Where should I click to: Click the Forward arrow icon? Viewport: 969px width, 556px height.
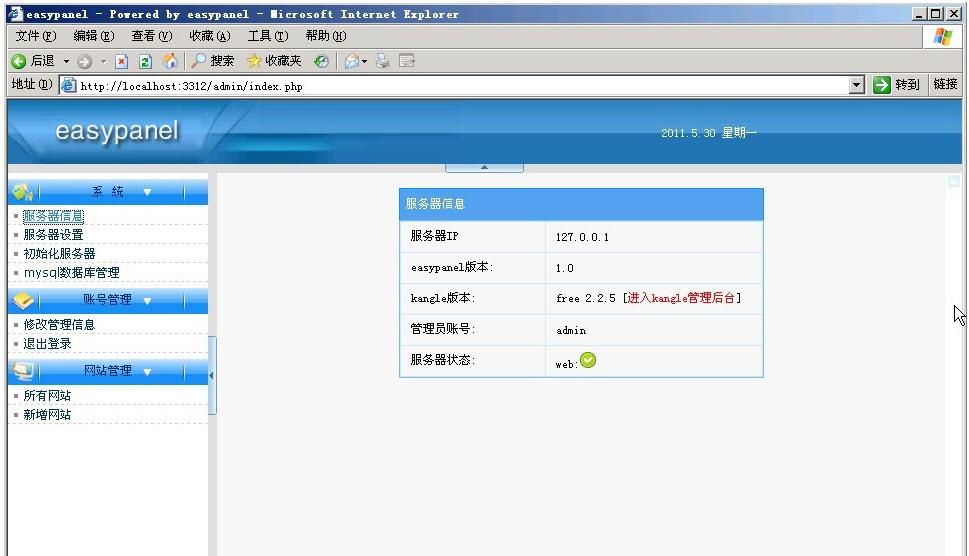click(85, 61)
